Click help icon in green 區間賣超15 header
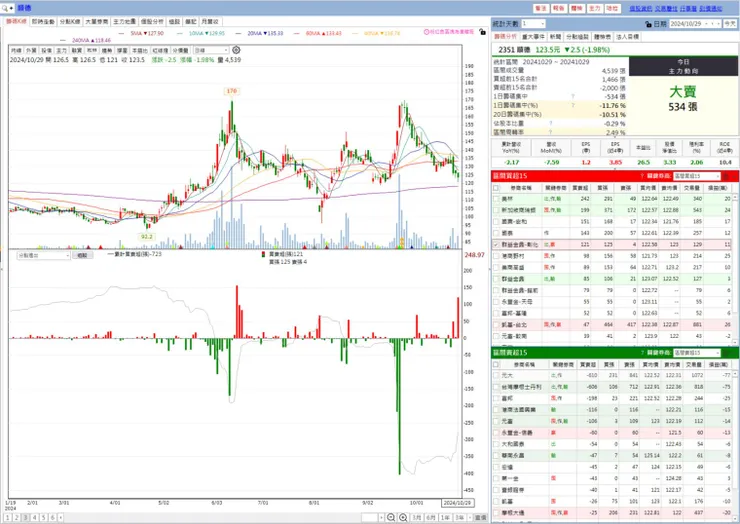Screen dimensions: 740x524 coord(642,353)
